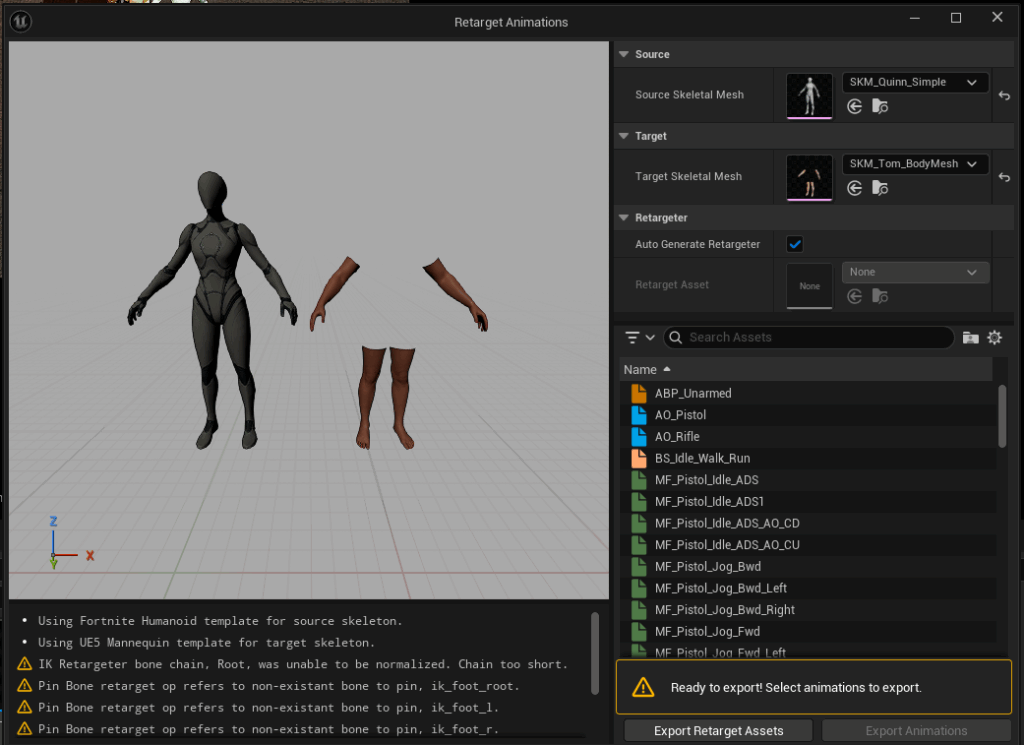Select the MF_Pistol_Idle_ADS1 asset

808,501
